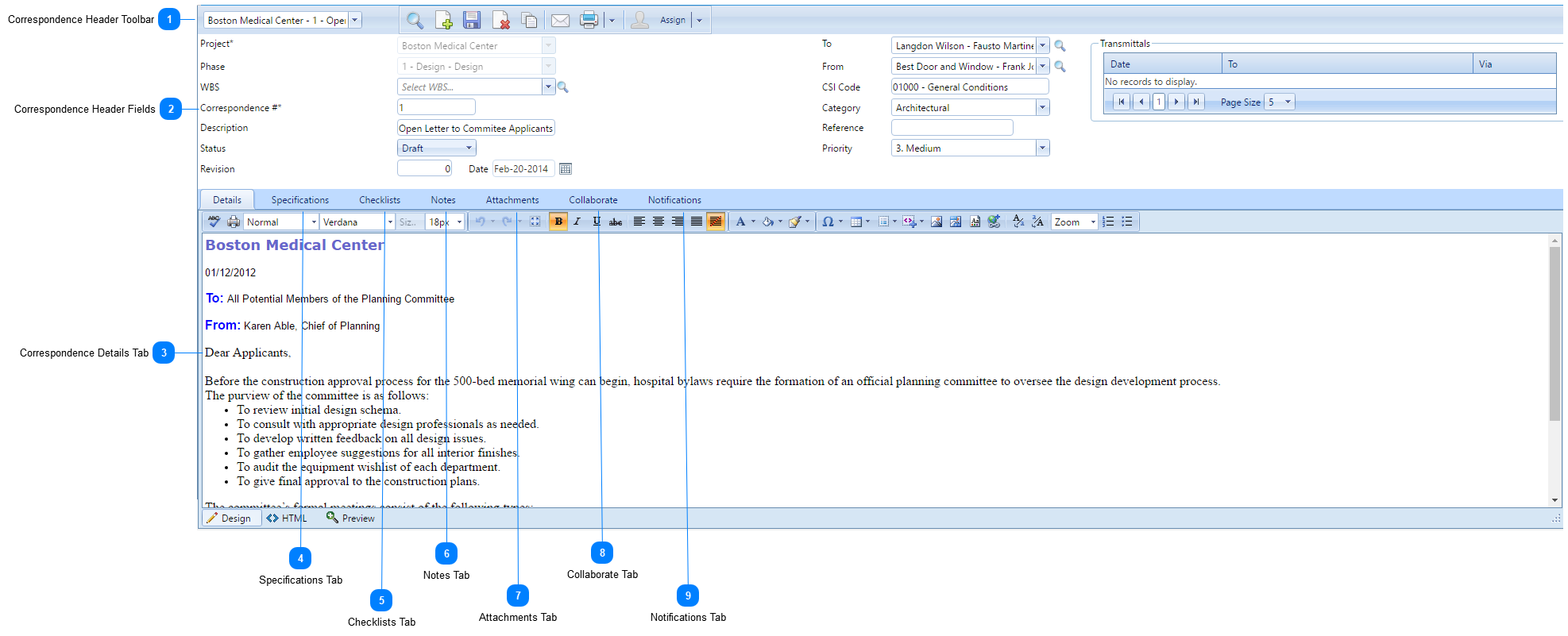The width and height of the screenshot is (1568, 636).
Task: Click the CSI Code field
Action: point(970,87)
